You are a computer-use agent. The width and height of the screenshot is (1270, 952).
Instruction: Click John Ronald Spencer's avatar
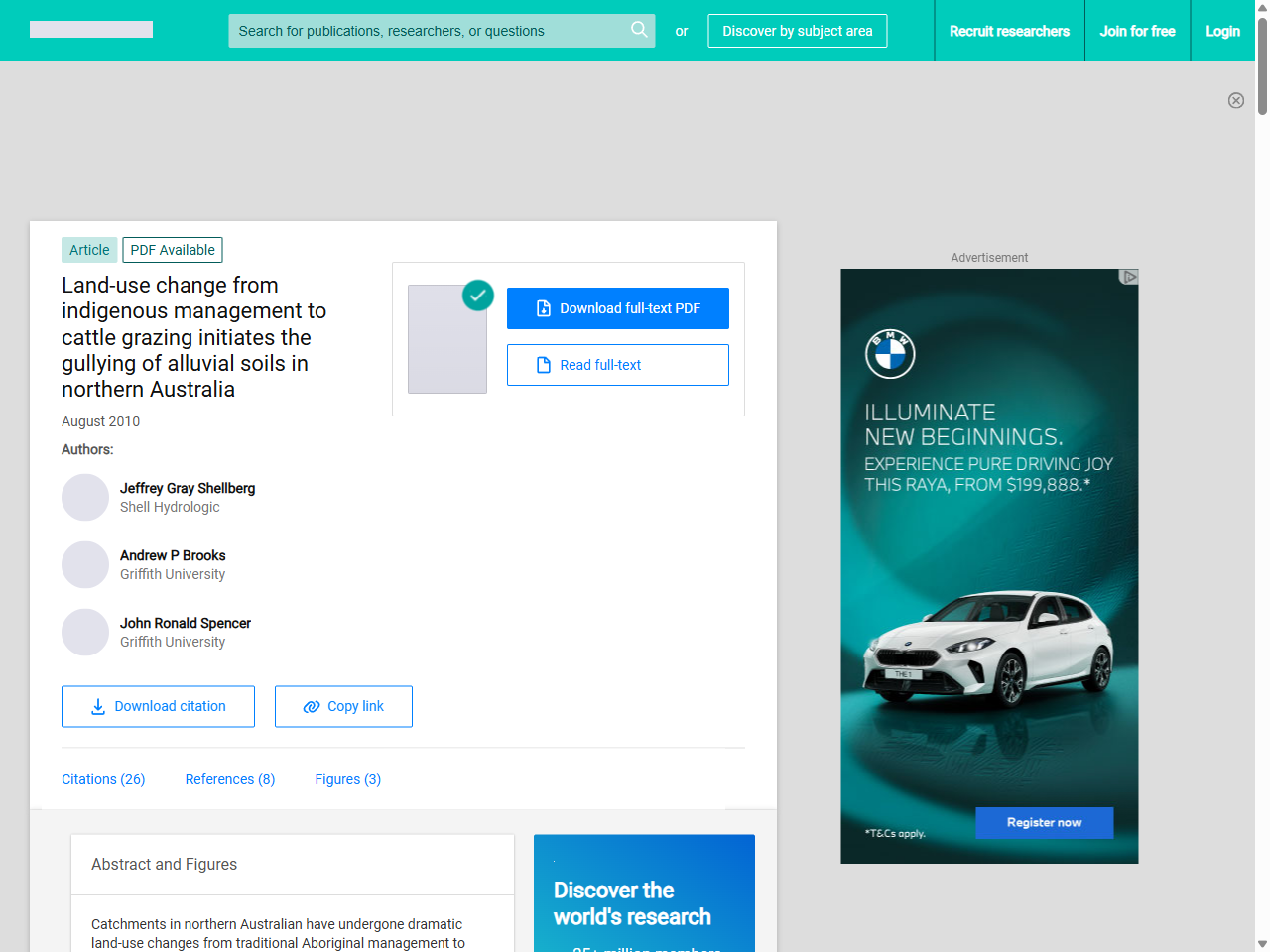pyautogui.click(x=85, y=633)
